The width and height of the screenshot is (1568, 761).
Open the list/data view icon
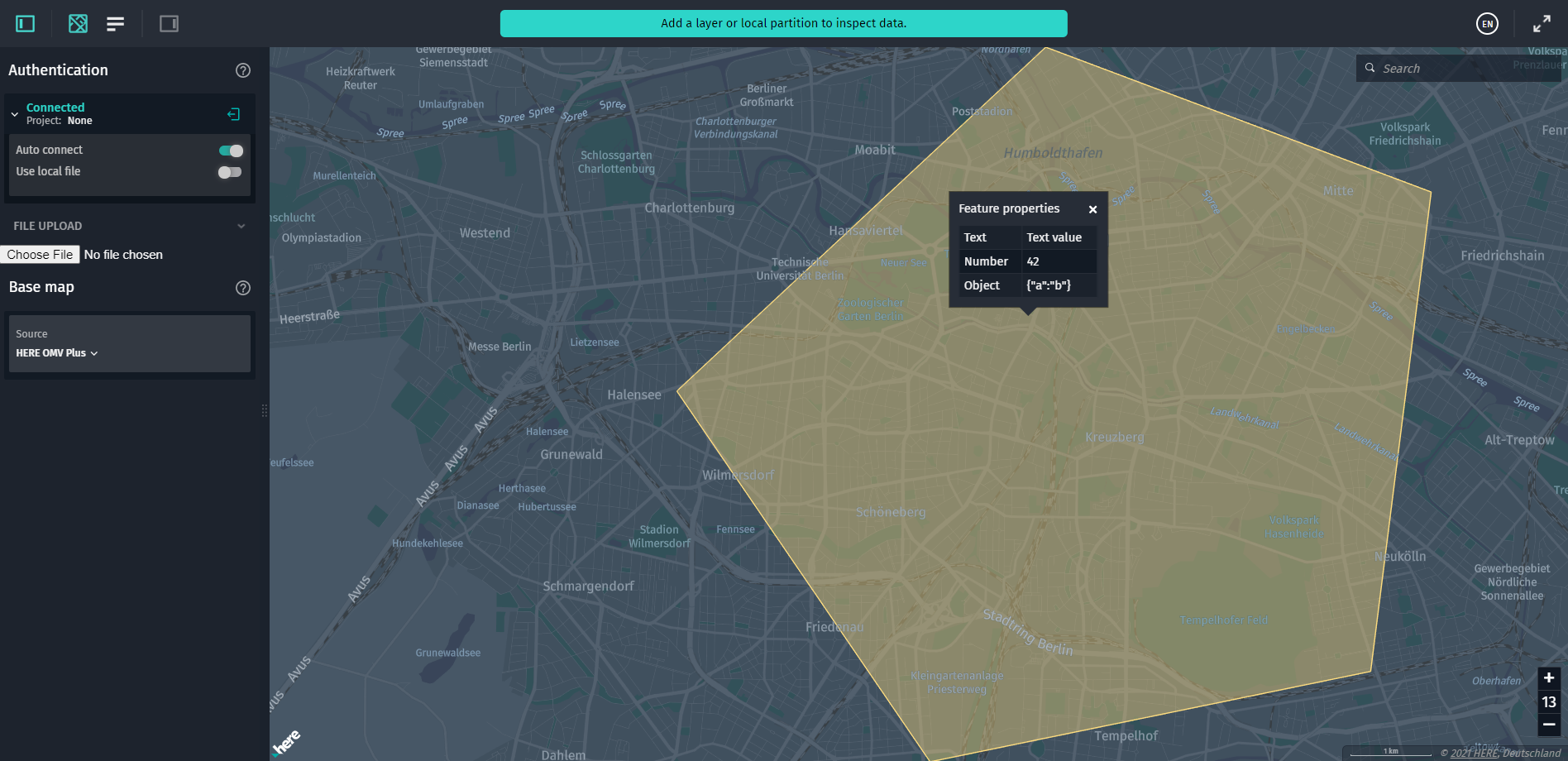[115, 23]
